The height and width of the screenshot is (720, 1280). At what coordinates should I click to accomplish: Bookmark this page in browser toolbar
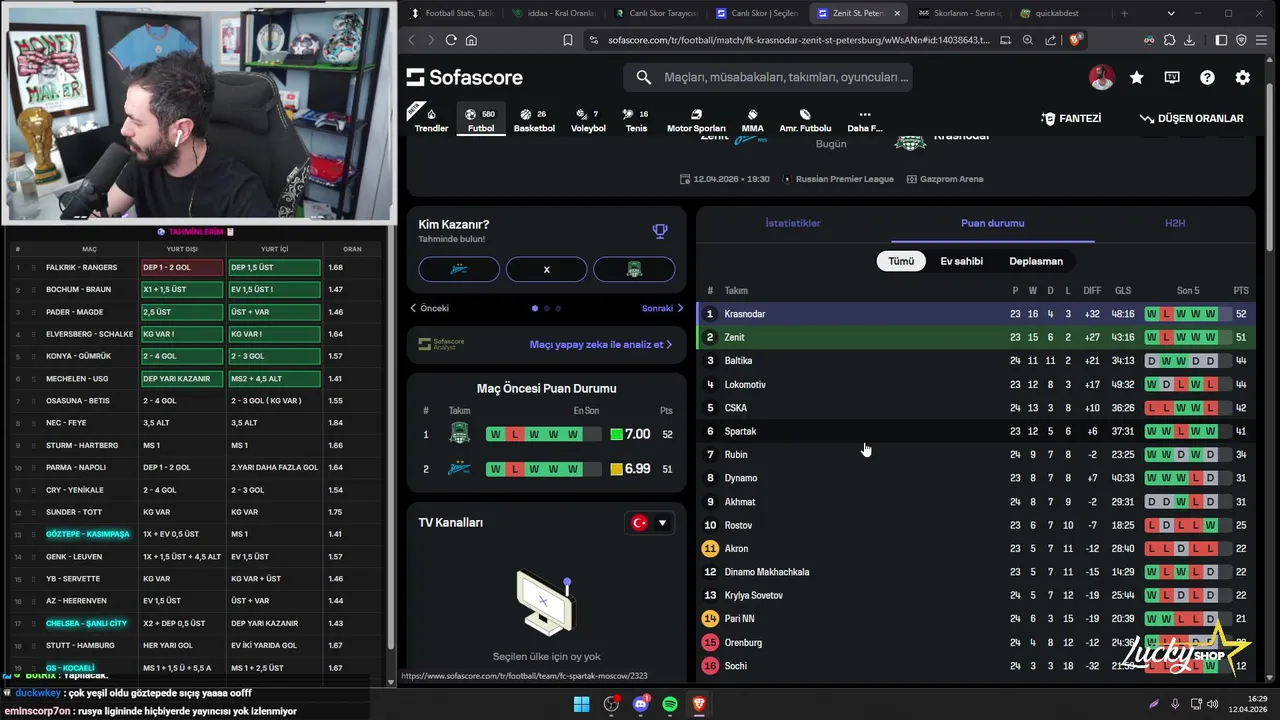coord(567,40)
